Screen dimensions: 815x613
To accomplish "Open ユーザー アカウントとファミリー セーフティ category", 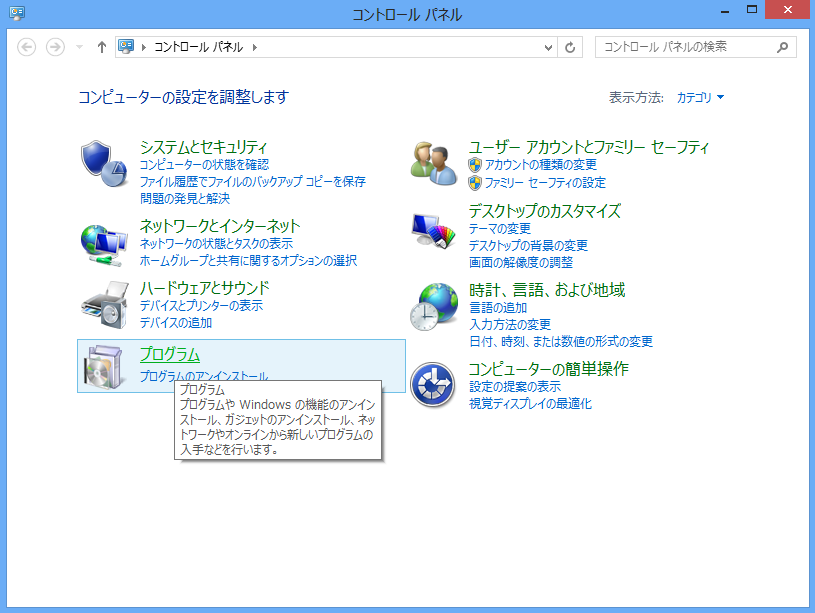I will pos(588,148).
